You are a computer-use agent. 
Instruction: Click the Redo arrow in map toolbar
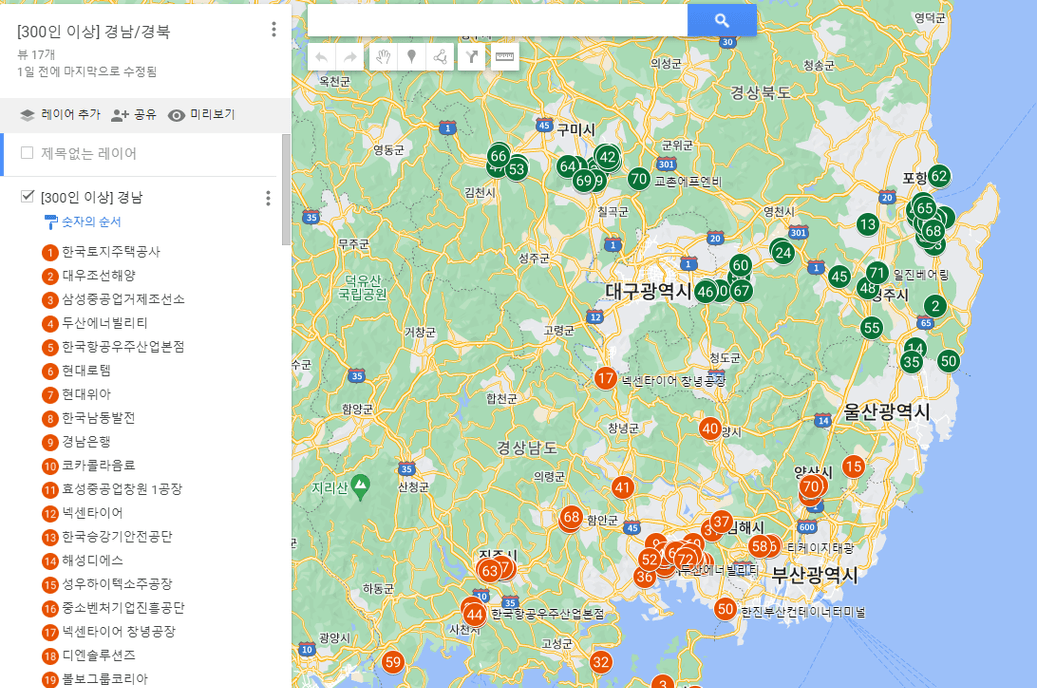point(351,57)
